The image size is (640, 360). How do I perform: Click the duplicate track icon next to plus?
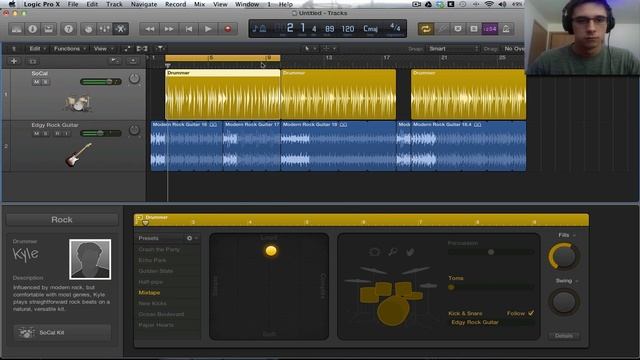coord(33,61)
